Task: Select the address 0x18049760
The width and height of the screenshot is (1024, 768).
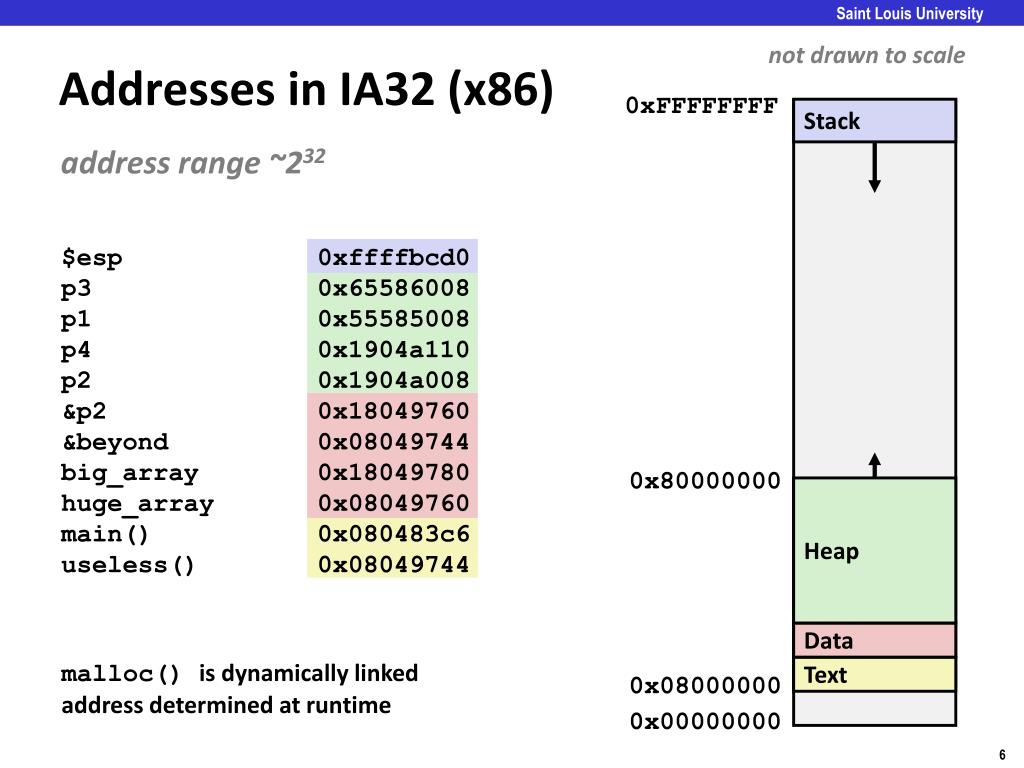Action: (x=393, y=411)
